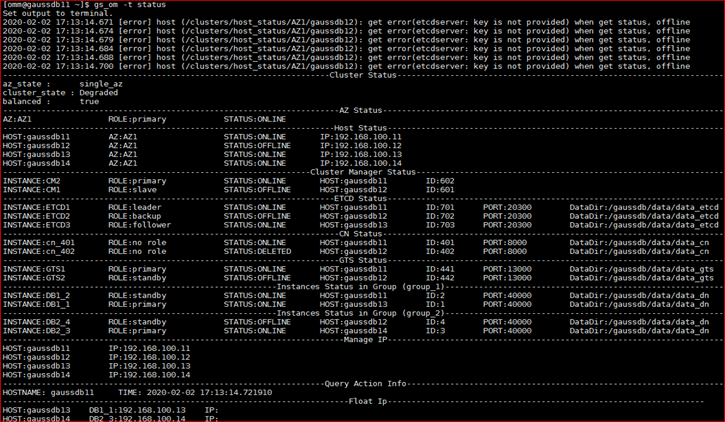Select 'HOSTNAME: gaussdb11' text
This screenshot has width=725, height=422.
(x=49, y=392)
